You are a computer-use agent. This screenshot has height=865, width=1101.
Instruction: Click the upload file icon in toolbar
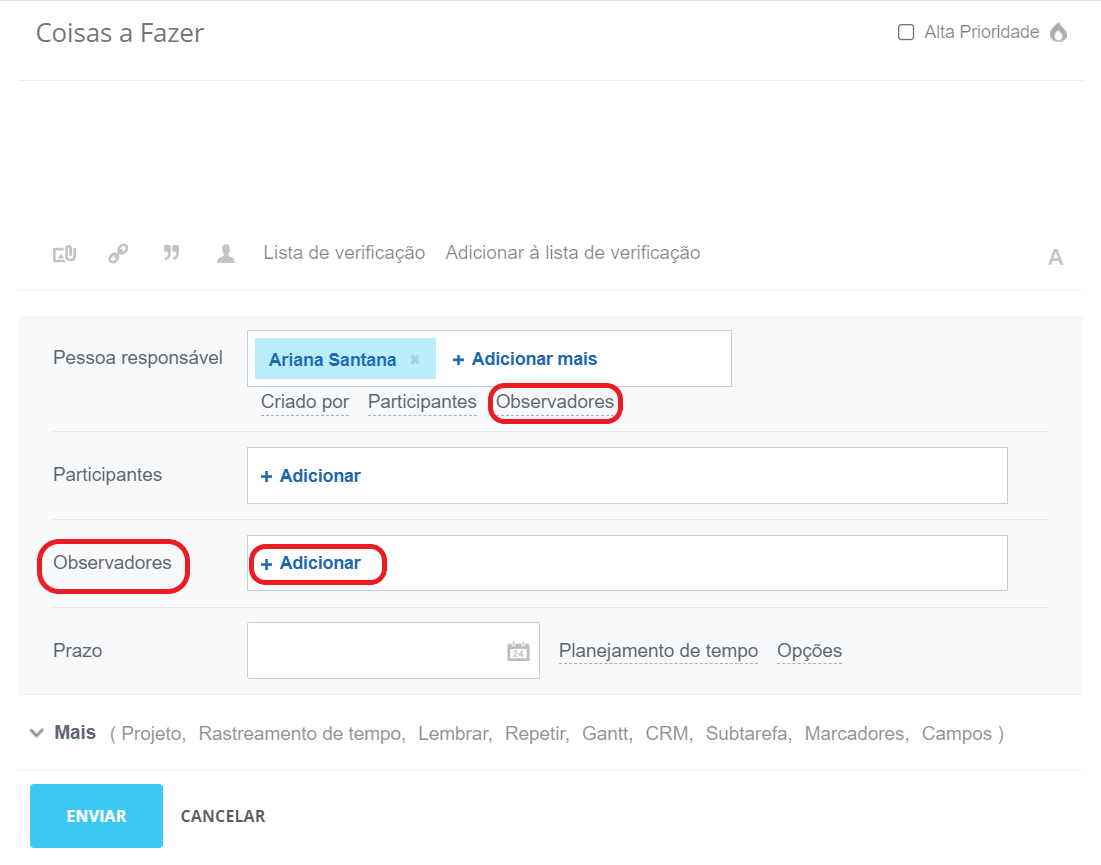point(65,254)
